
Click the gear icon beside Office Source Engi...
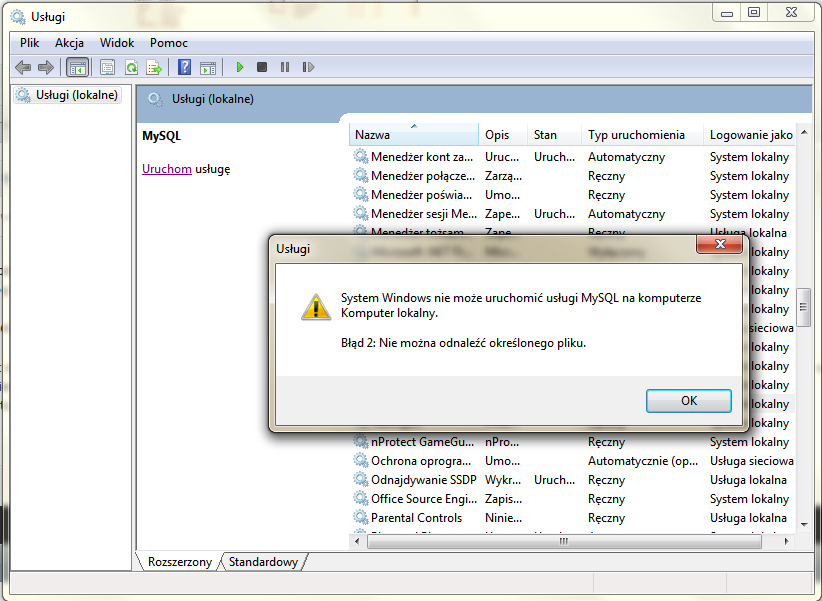pos(361,498)
